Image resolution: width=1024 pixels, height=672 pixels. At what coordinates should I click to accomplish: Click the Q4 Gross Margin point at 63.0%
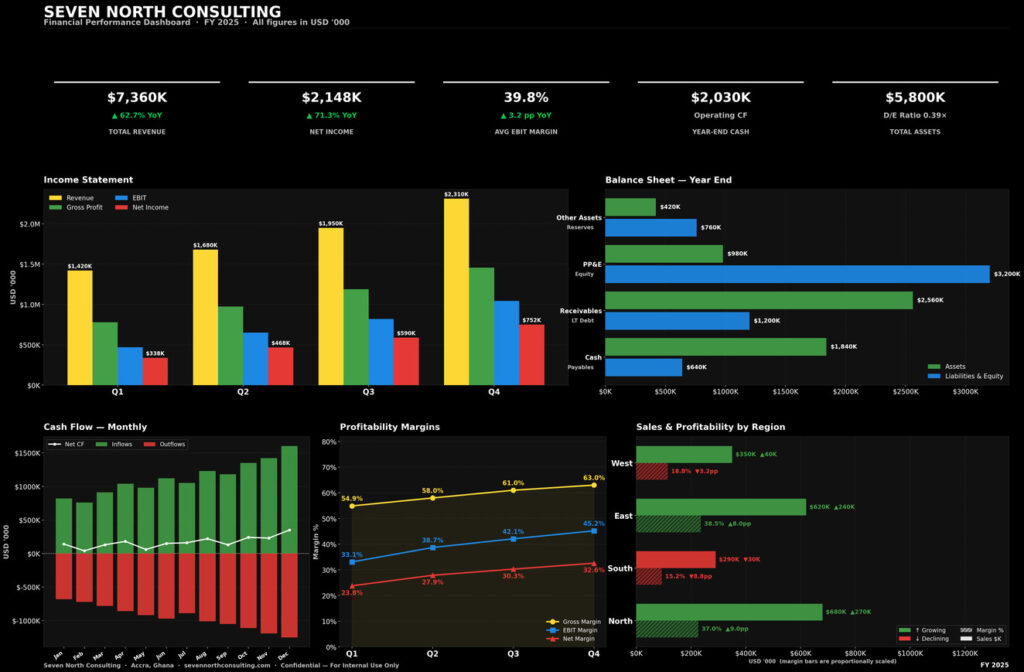point(593,486)
